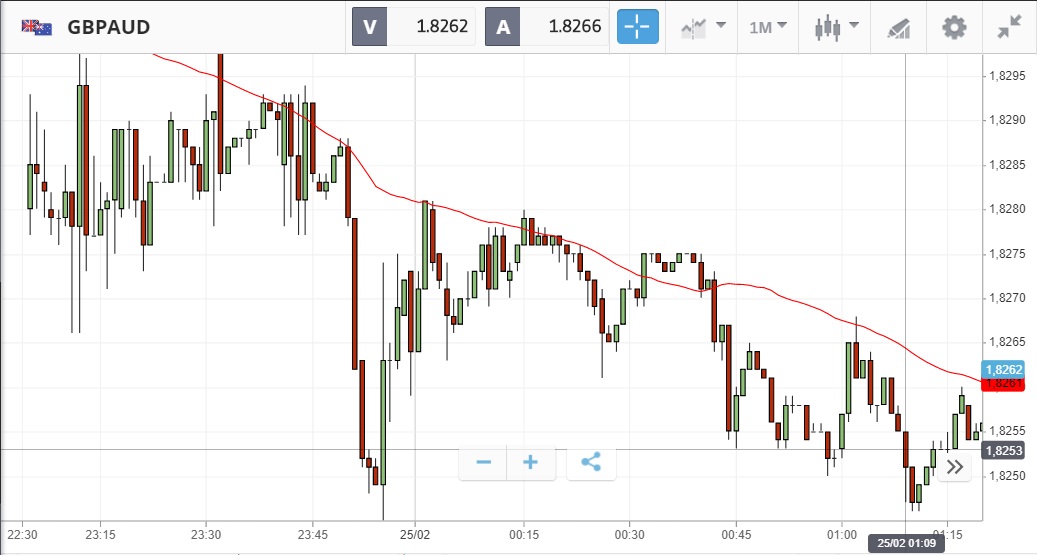Image resolution: width=1037 pixels, height=555 pixels.
Task: Click the GBPAUD symbol name
Action: 109,27
